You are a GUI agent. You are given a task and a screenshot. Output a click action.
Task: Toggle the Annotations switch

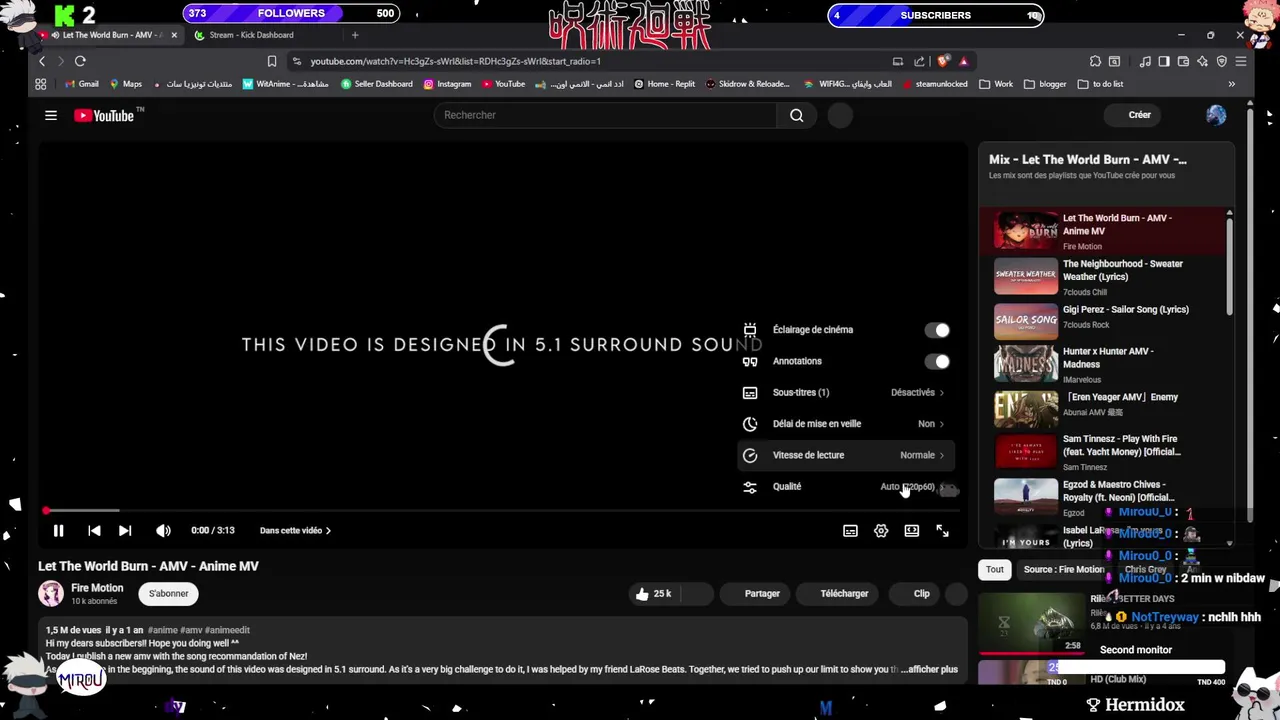[936, 361]
